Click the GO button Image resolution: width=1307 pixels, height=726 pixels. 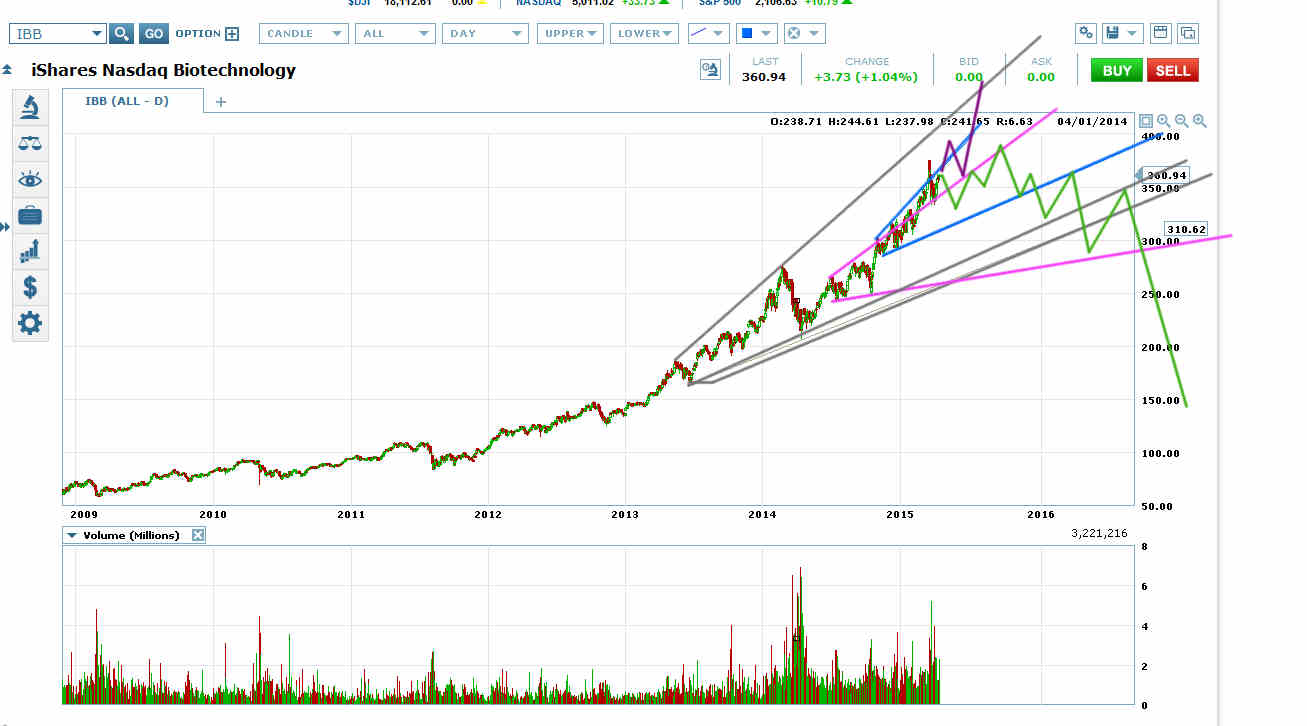(x=153, y=33)
